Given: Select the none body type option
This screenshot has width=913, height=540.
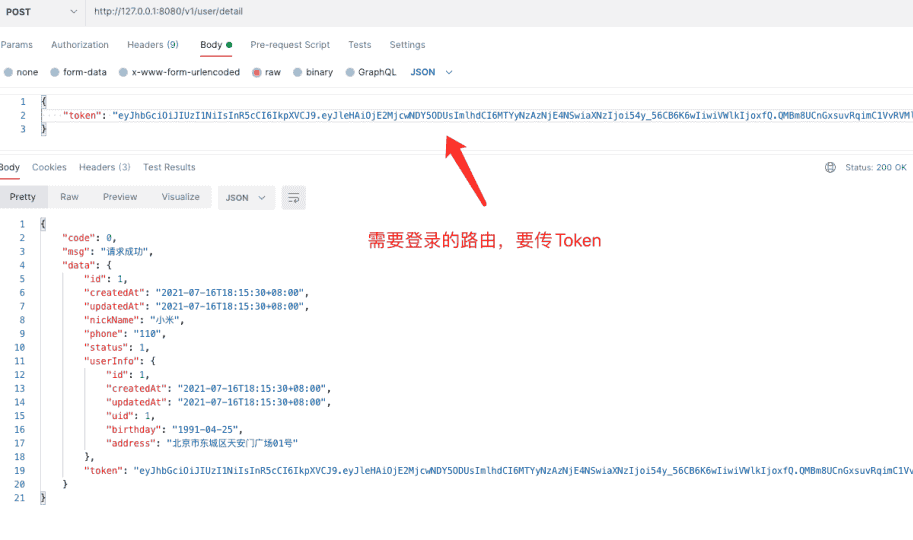Looking at the screenshot, I should point(9,73).
